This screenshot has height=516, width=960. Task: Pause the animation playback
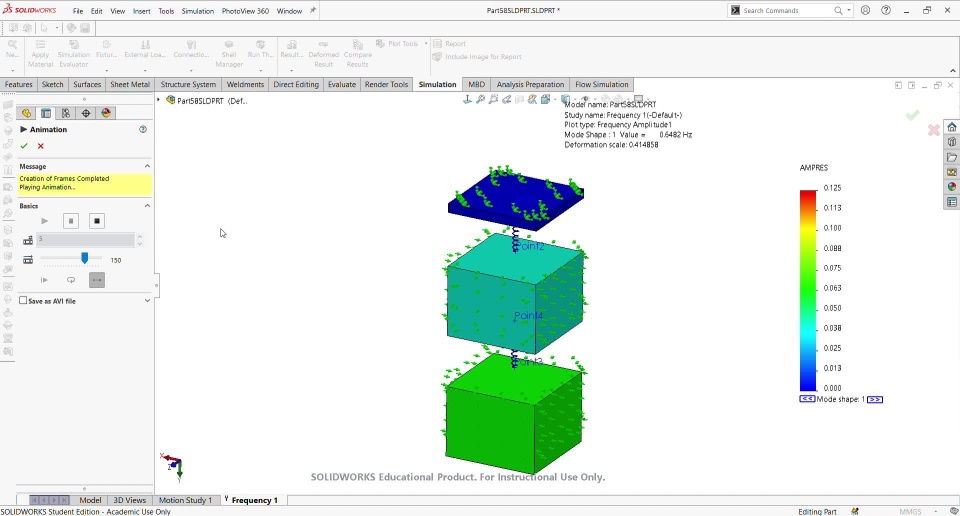[x=71, y=221]
